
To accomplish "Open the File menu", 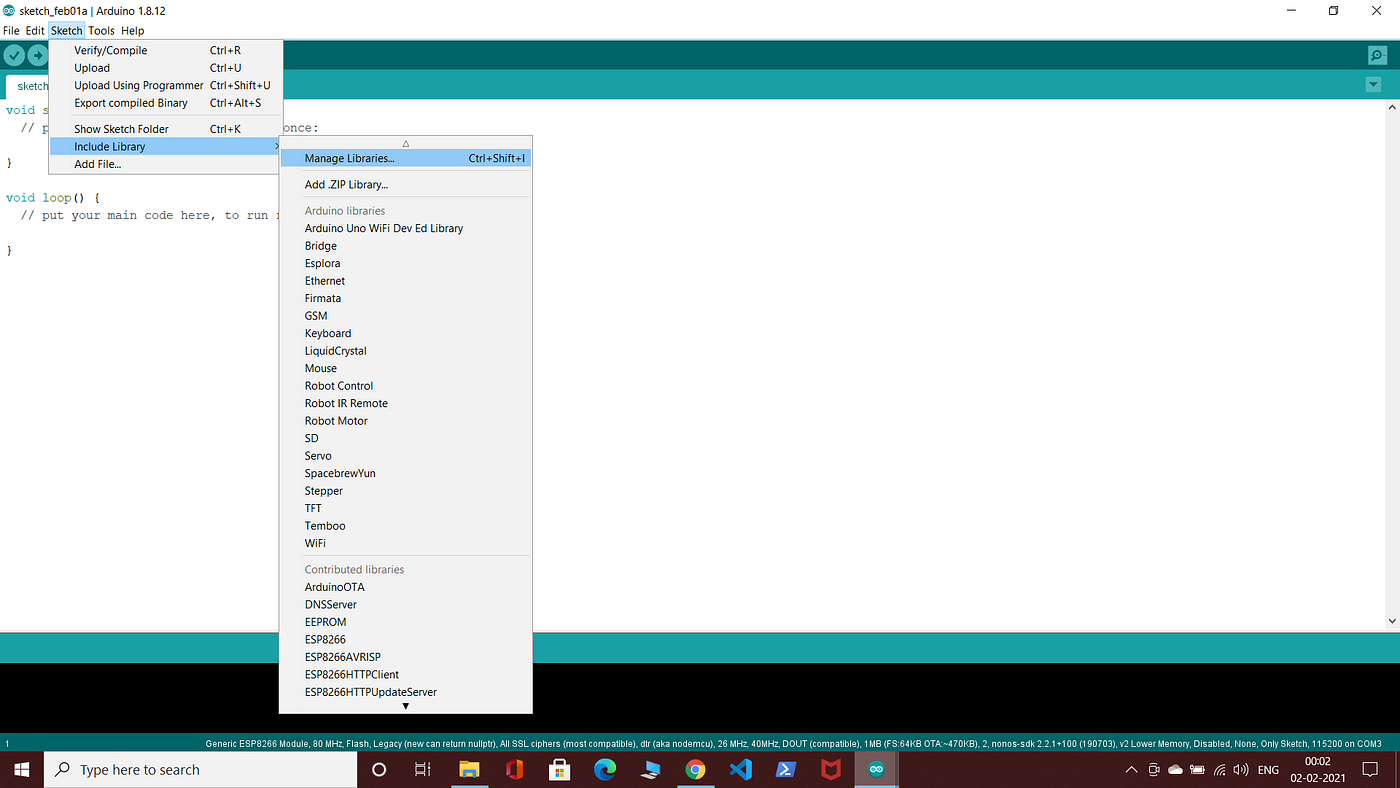I will click(11, 31).
